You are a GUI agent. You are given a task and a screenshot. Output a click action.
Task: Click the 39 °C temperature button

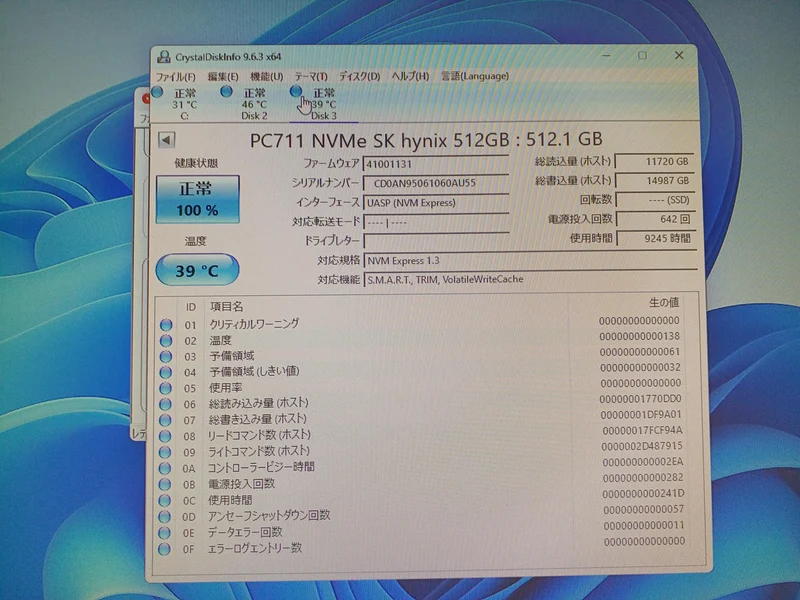tap(197, 270)
